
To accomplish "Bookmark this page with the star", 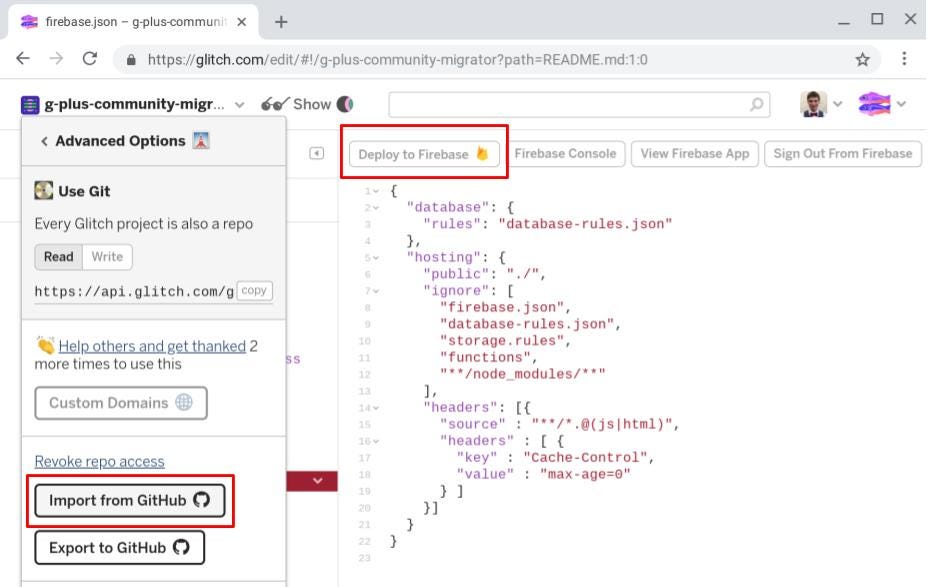I will point(862,59).
